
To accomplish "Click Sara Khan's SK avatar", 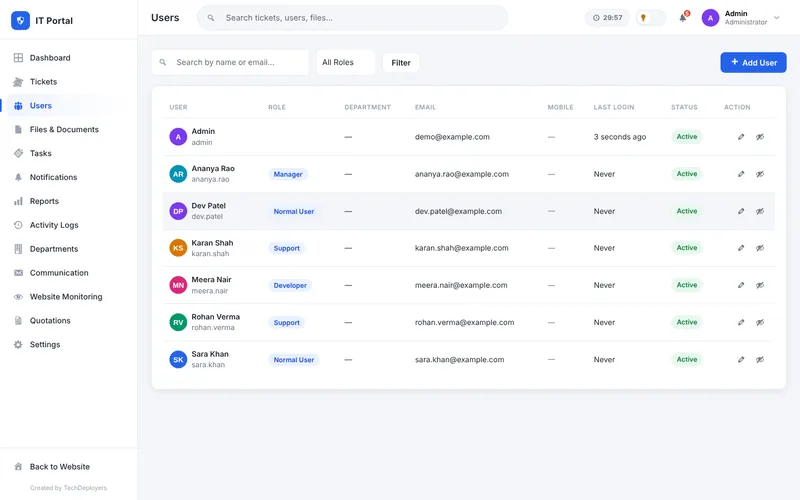I will (x=178, y=360).
